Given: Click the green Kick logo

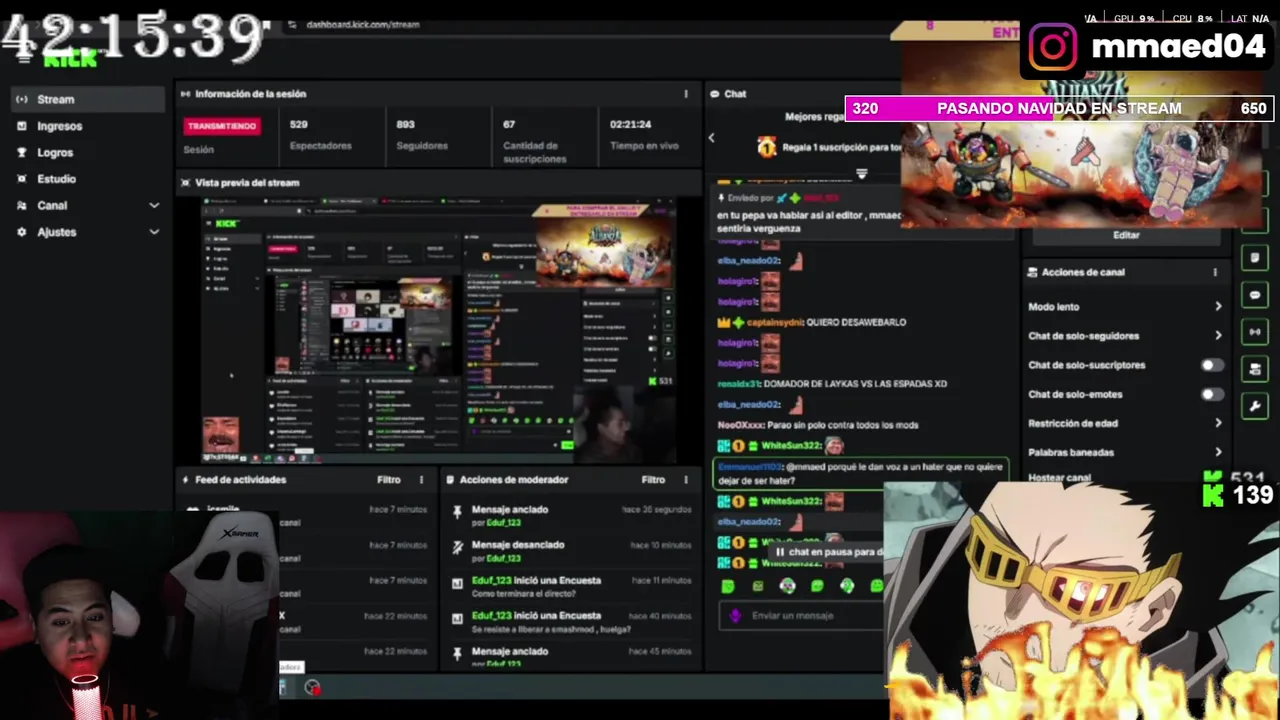Looking at the screenshot, I should [70, 60].
